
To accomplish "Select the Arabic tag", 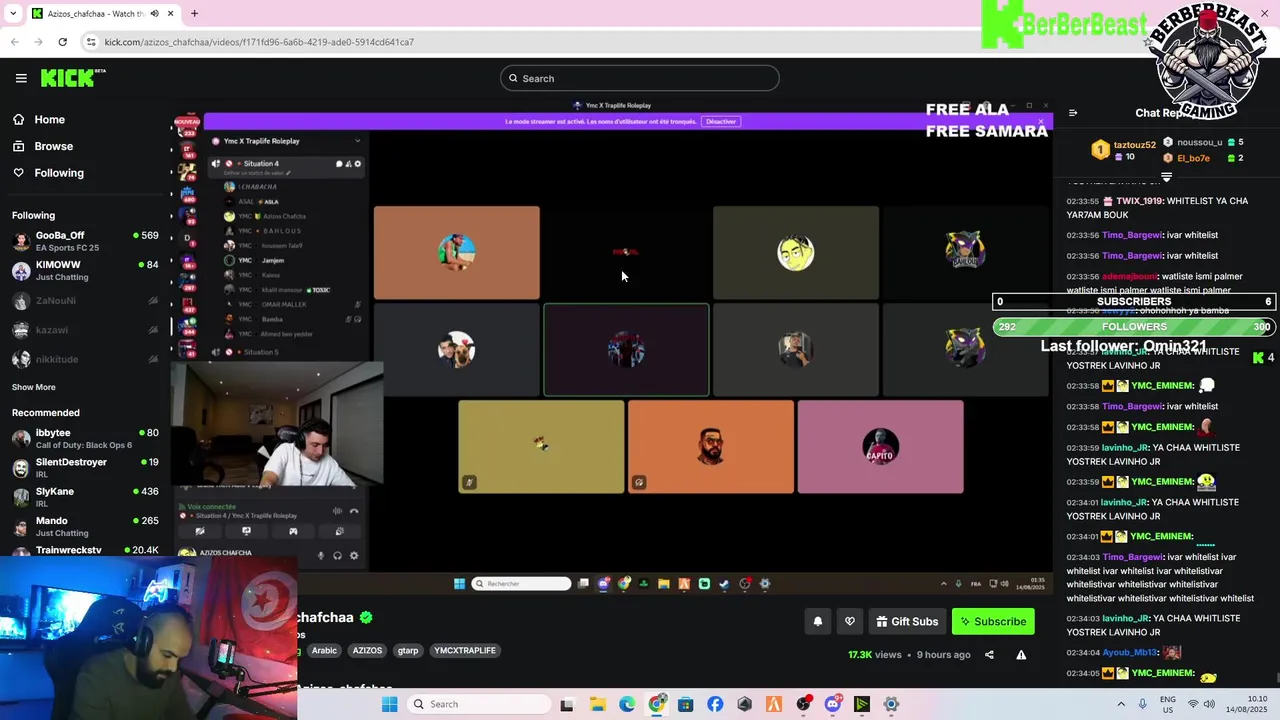I will click(x=324, y=651).
